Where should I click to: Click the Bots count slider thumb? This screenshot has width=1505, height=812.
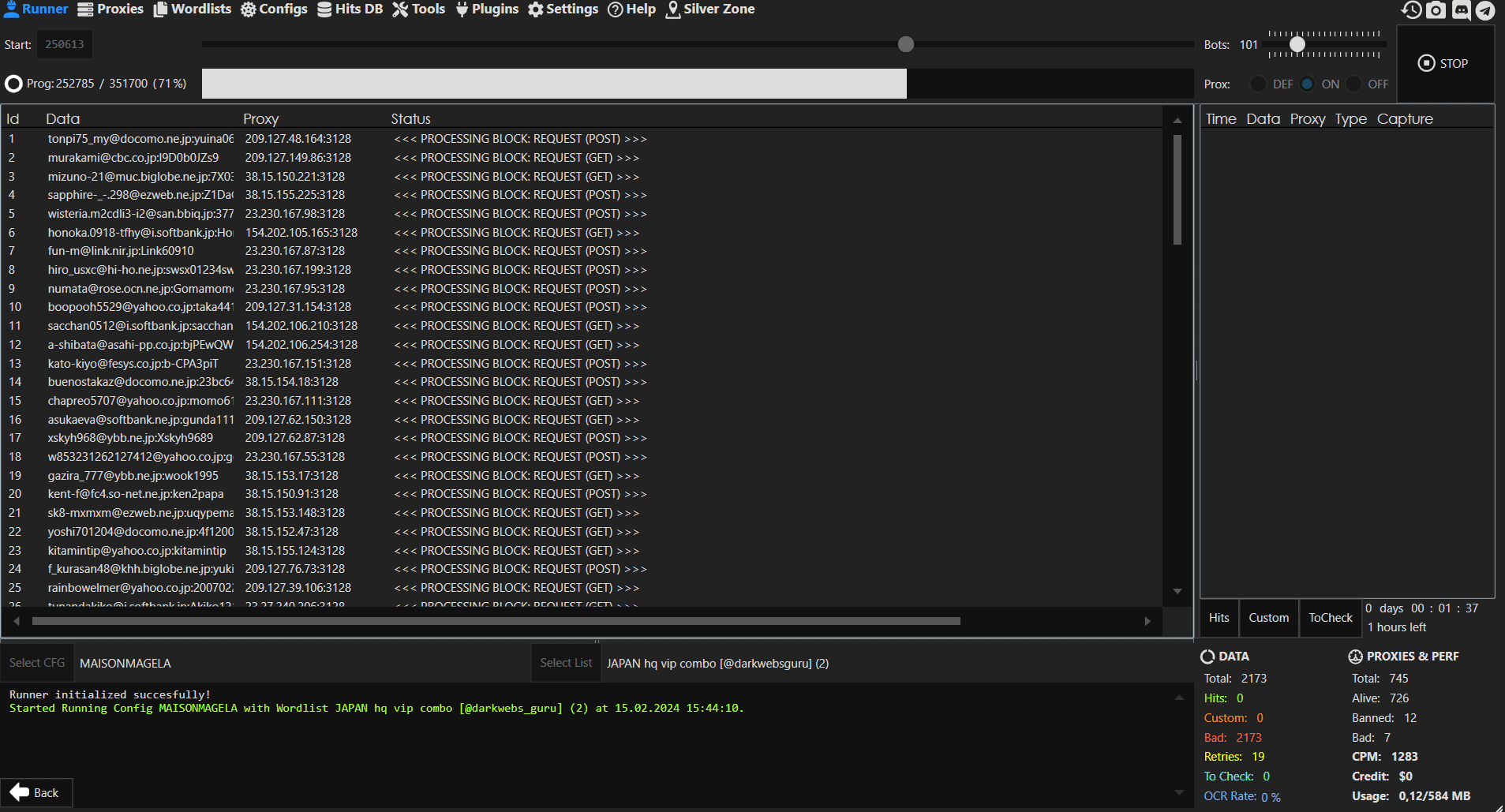point(1297,45)
